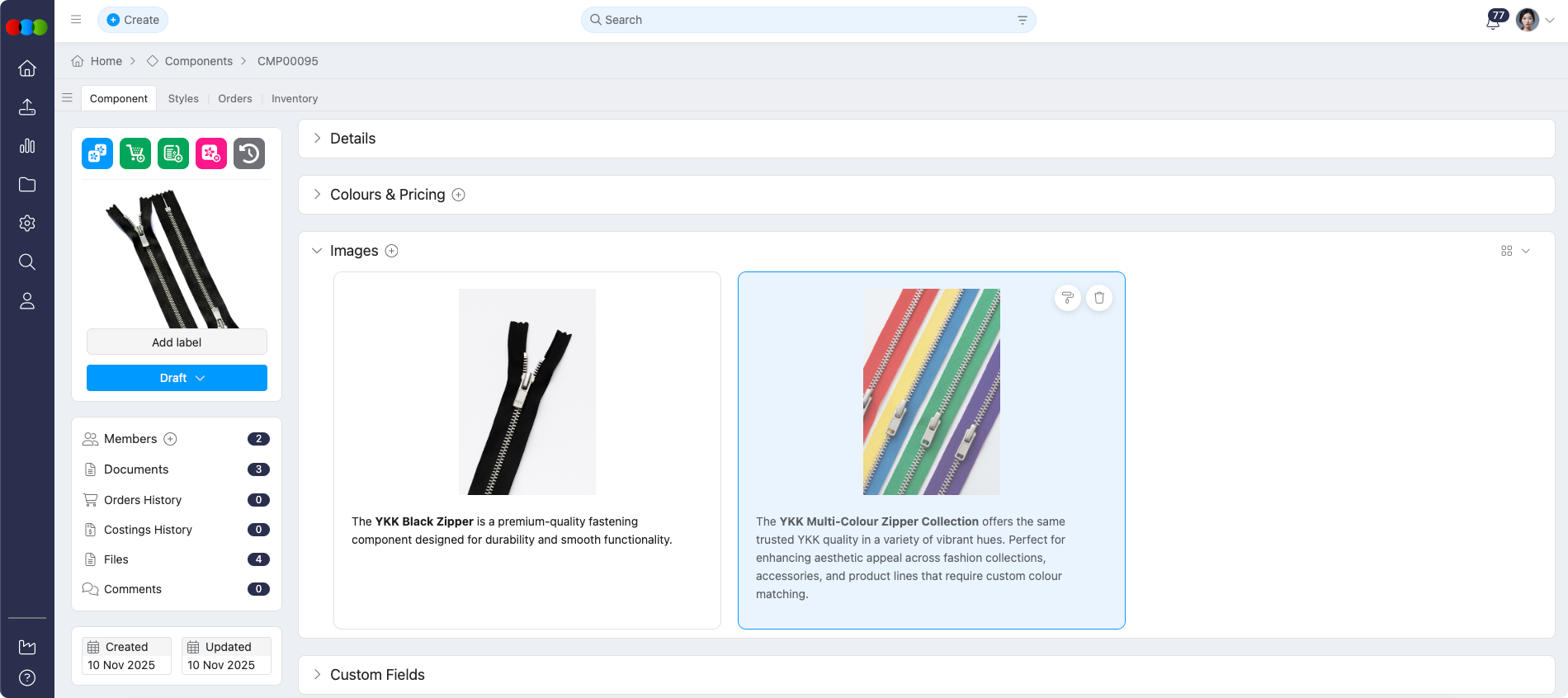1568x698 pixels.
Task: Select the Component tab
Action: 119,98
